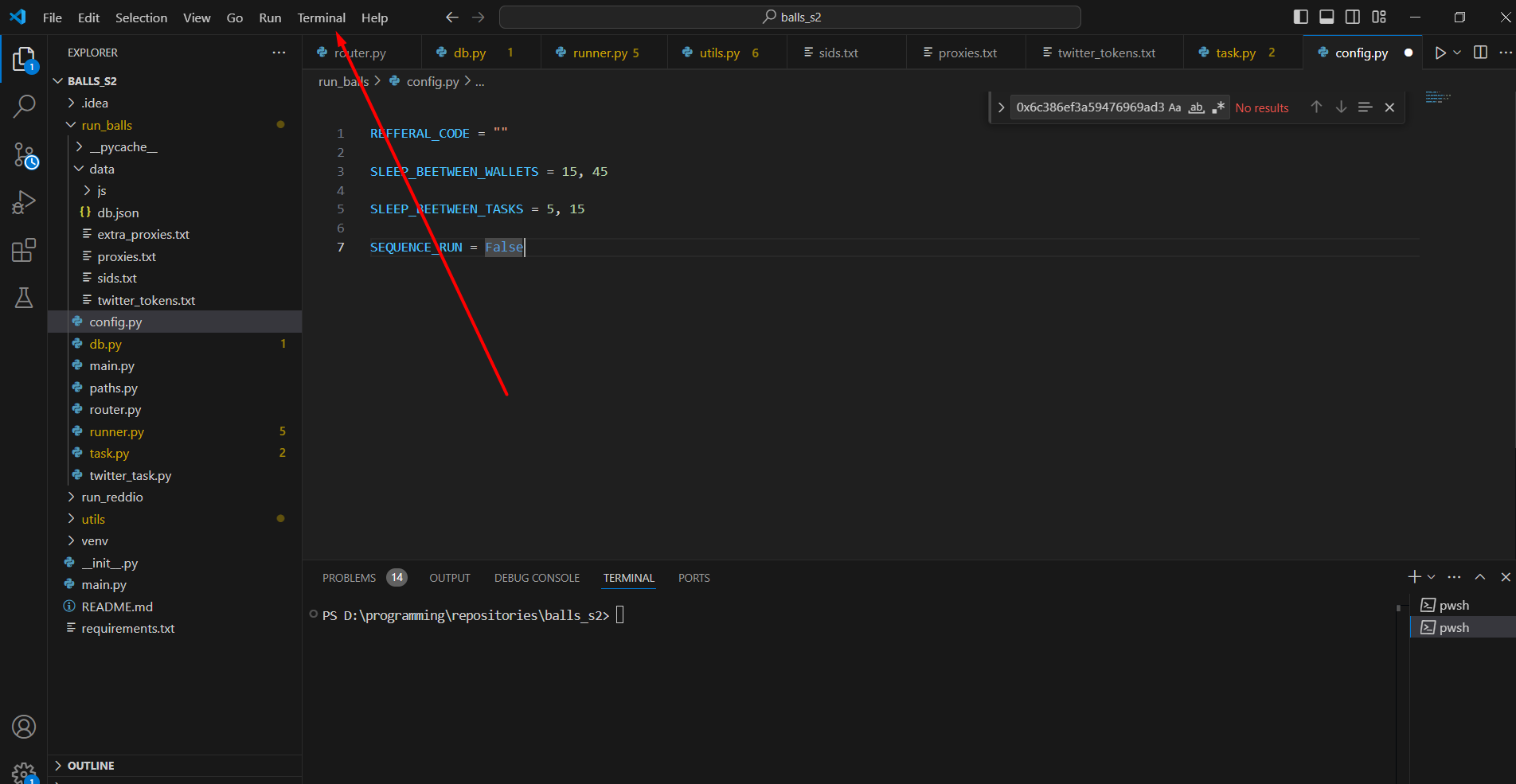Go to previous find match
The width and height of the screenshot is (1516, 784).
pos(1316,107)
